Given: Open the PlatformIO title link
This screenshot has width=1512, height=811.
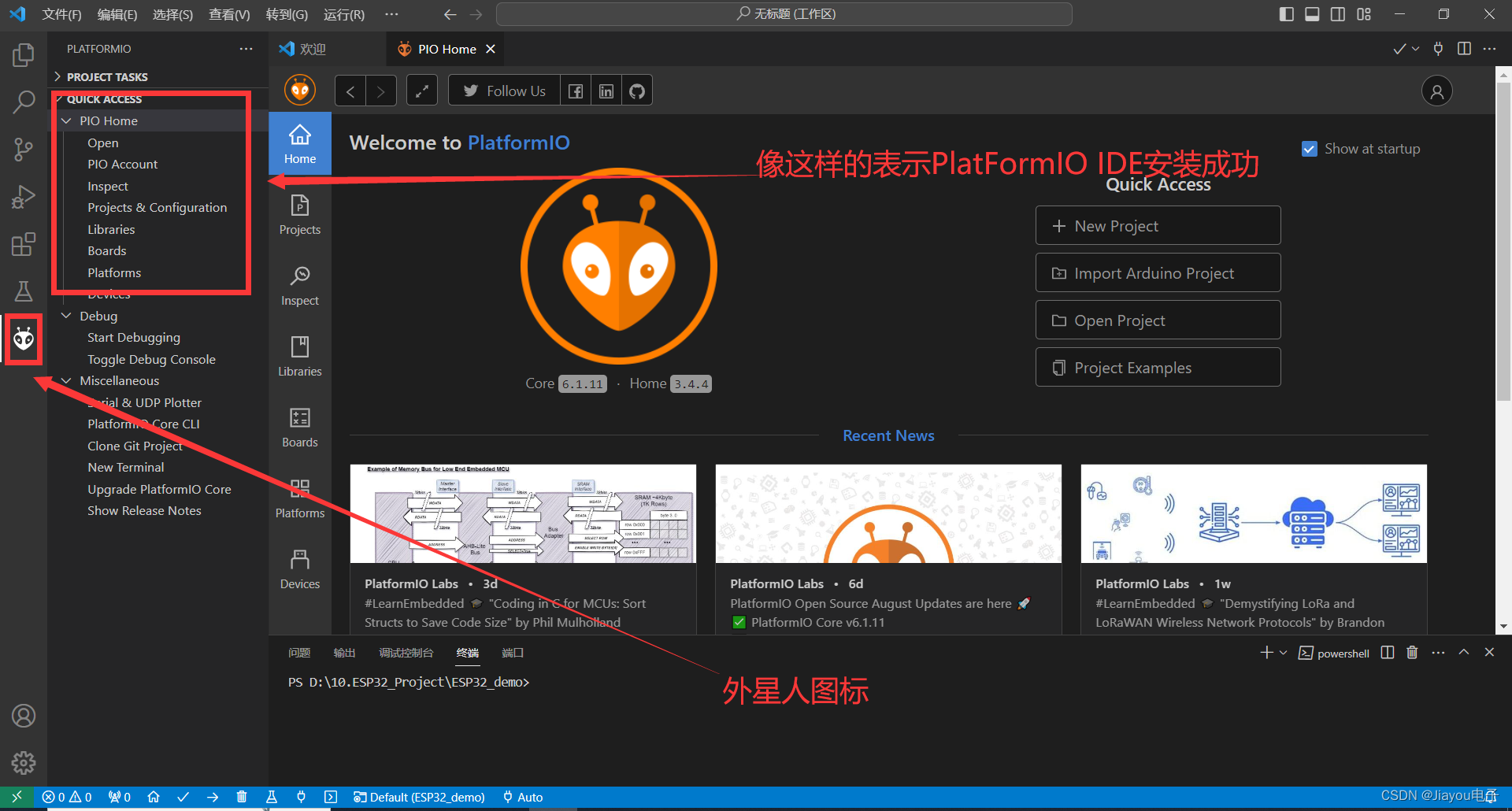Looking at the screenshot, I should click(x=518, y=143).
